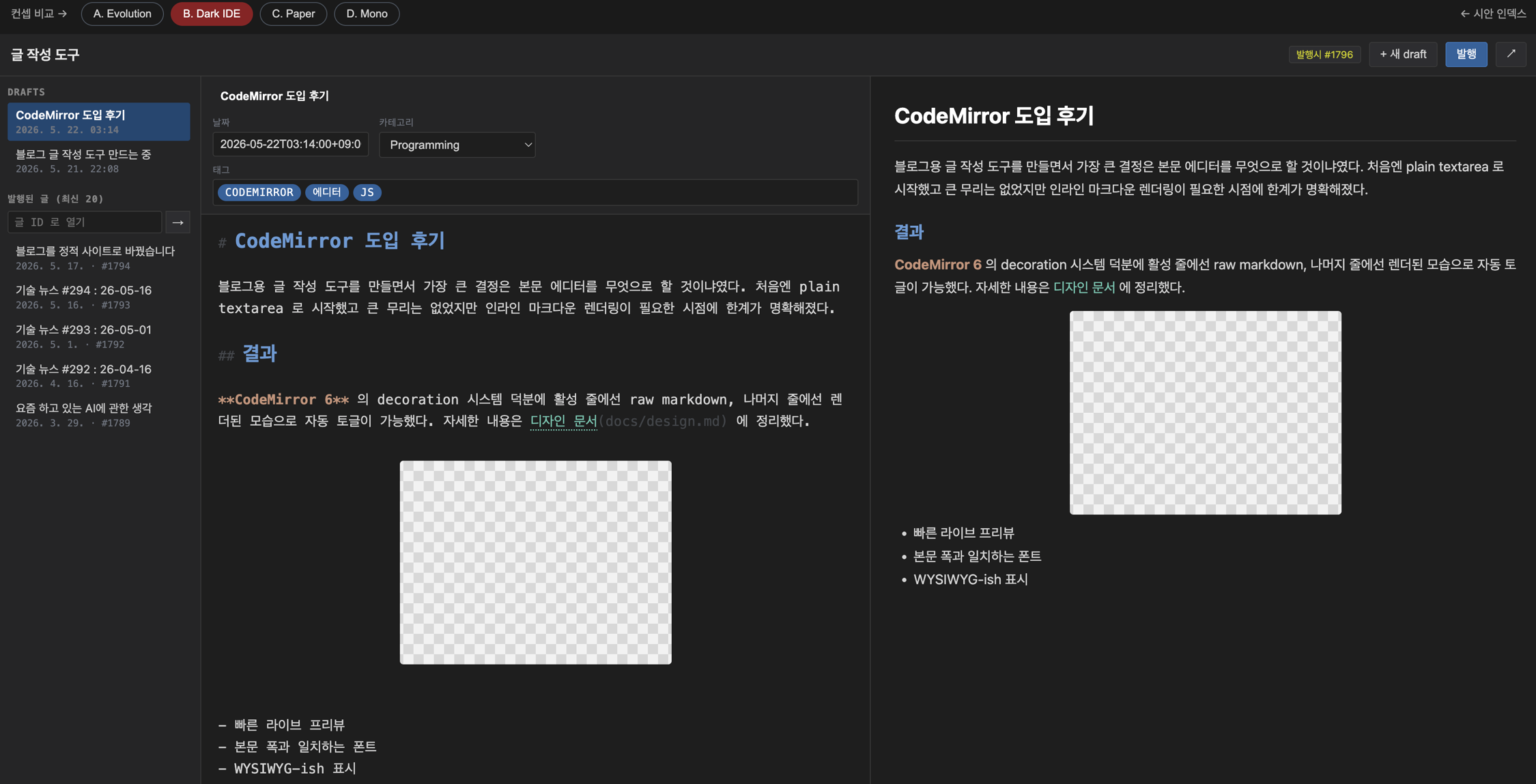
Task: Click the 발행된 글 (최신 20) section header
Action: click(55, 199)
